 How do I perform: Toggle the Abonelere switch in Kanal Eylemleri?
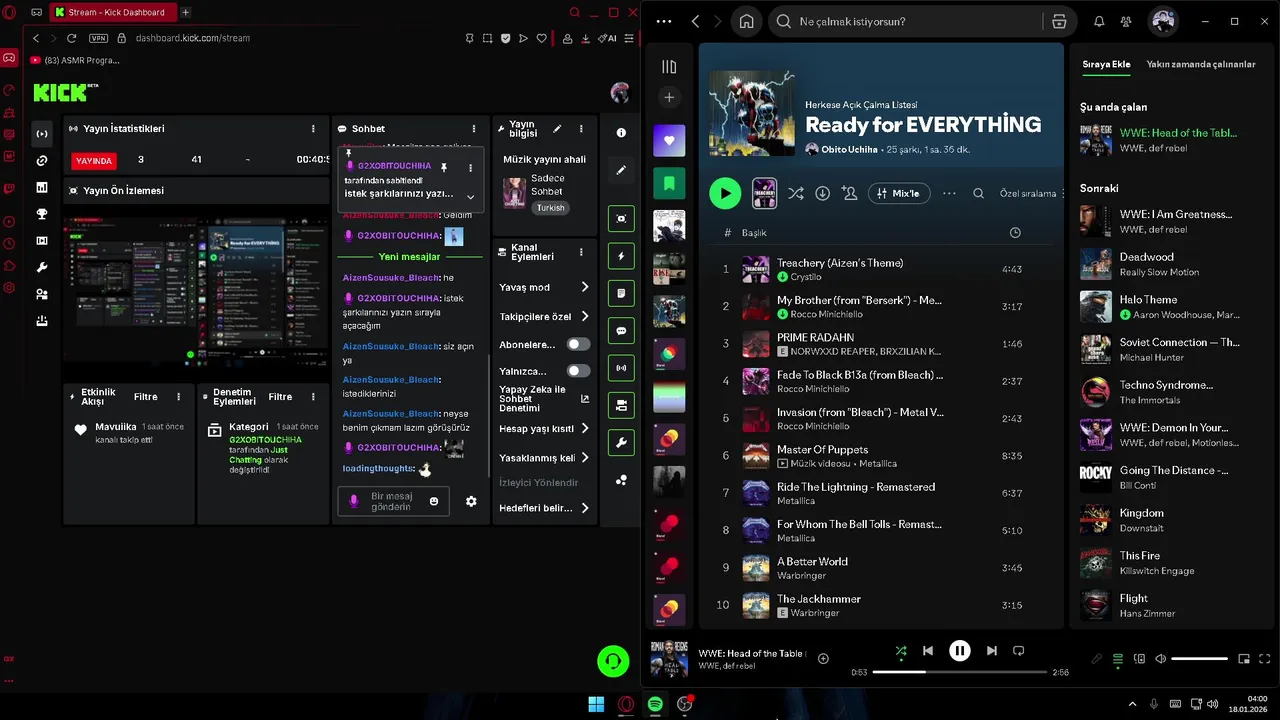578,344
